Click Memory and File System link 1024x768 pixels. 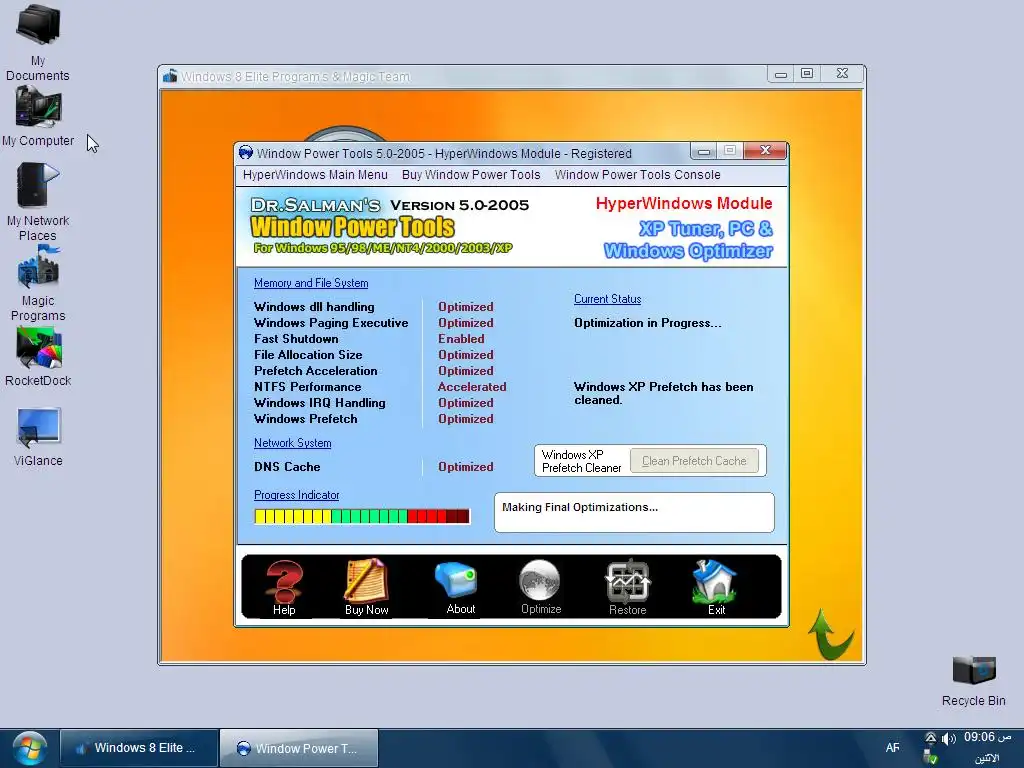click(311, 283)
